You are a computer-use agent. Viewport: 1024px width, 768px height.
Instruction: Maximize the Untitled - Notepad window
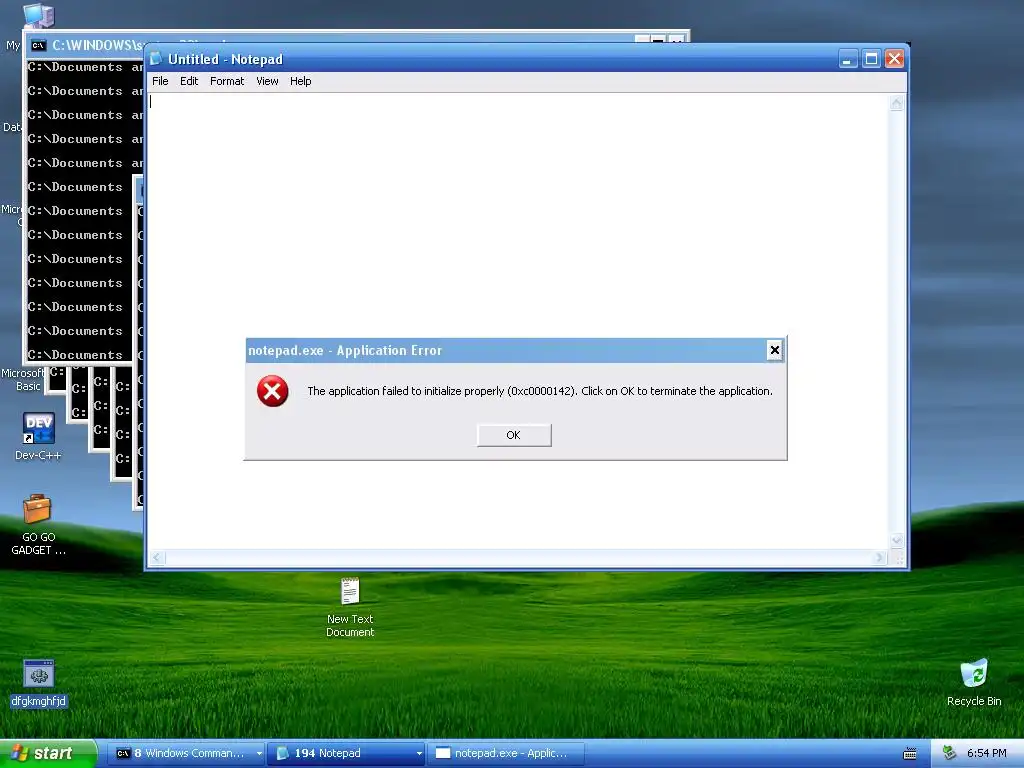pos(871,59)
